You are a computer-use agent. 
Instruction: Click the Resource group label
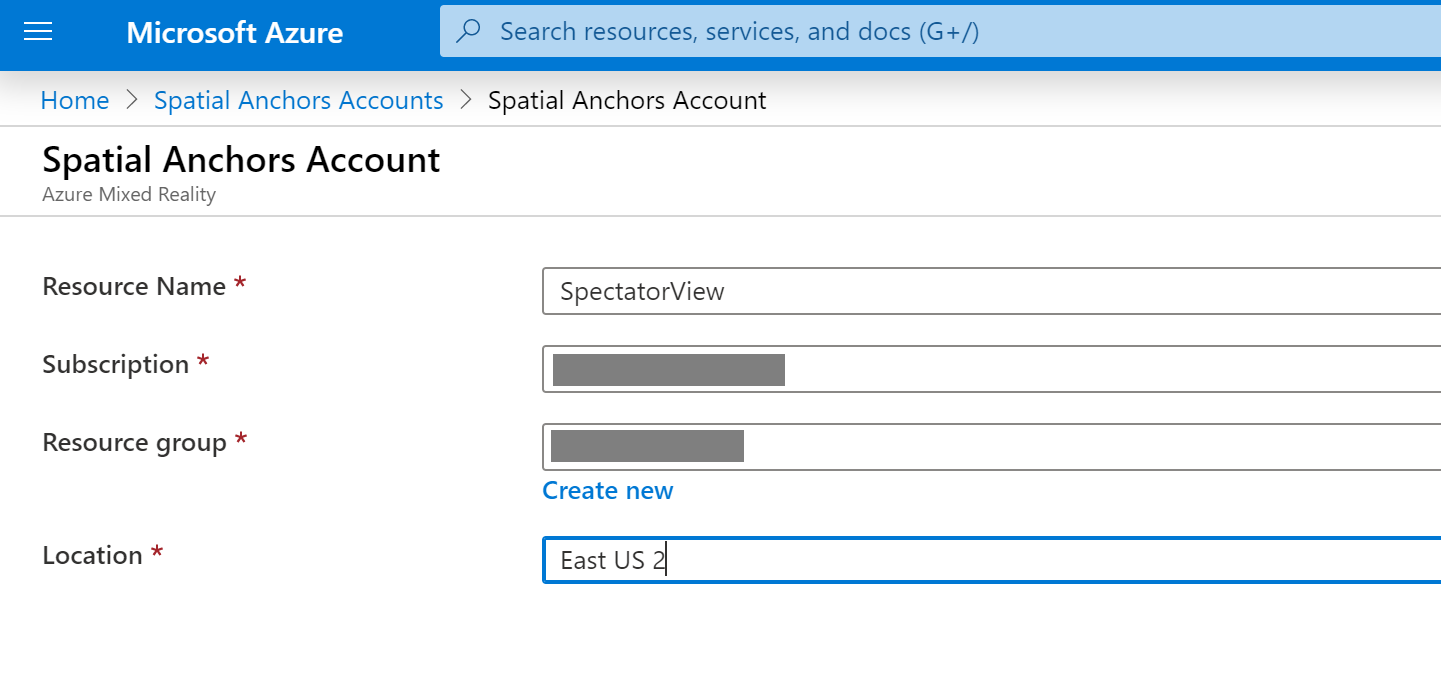click(135, 442)
